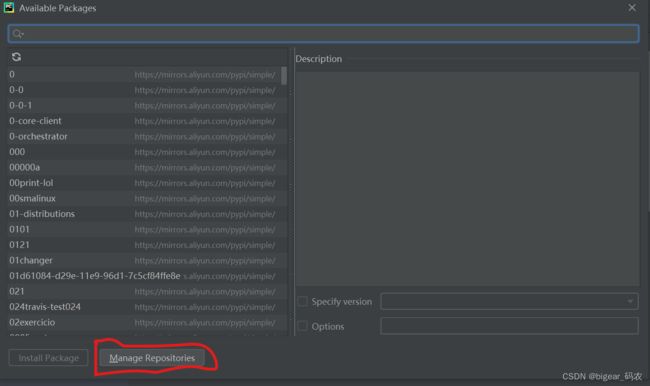Click the Manage Repositories button

pos(152,358)
